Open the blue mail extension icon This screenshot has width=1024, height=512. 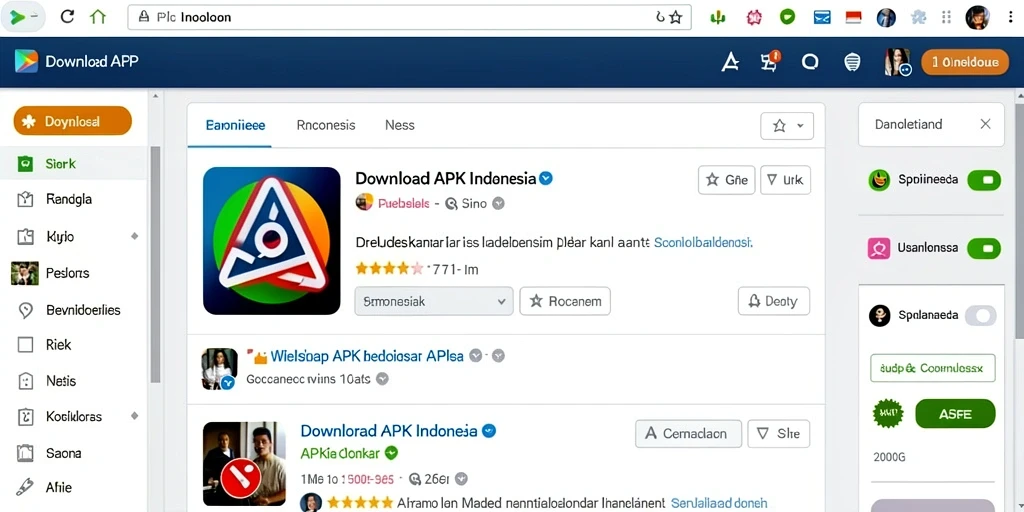(x=822, y=17)
